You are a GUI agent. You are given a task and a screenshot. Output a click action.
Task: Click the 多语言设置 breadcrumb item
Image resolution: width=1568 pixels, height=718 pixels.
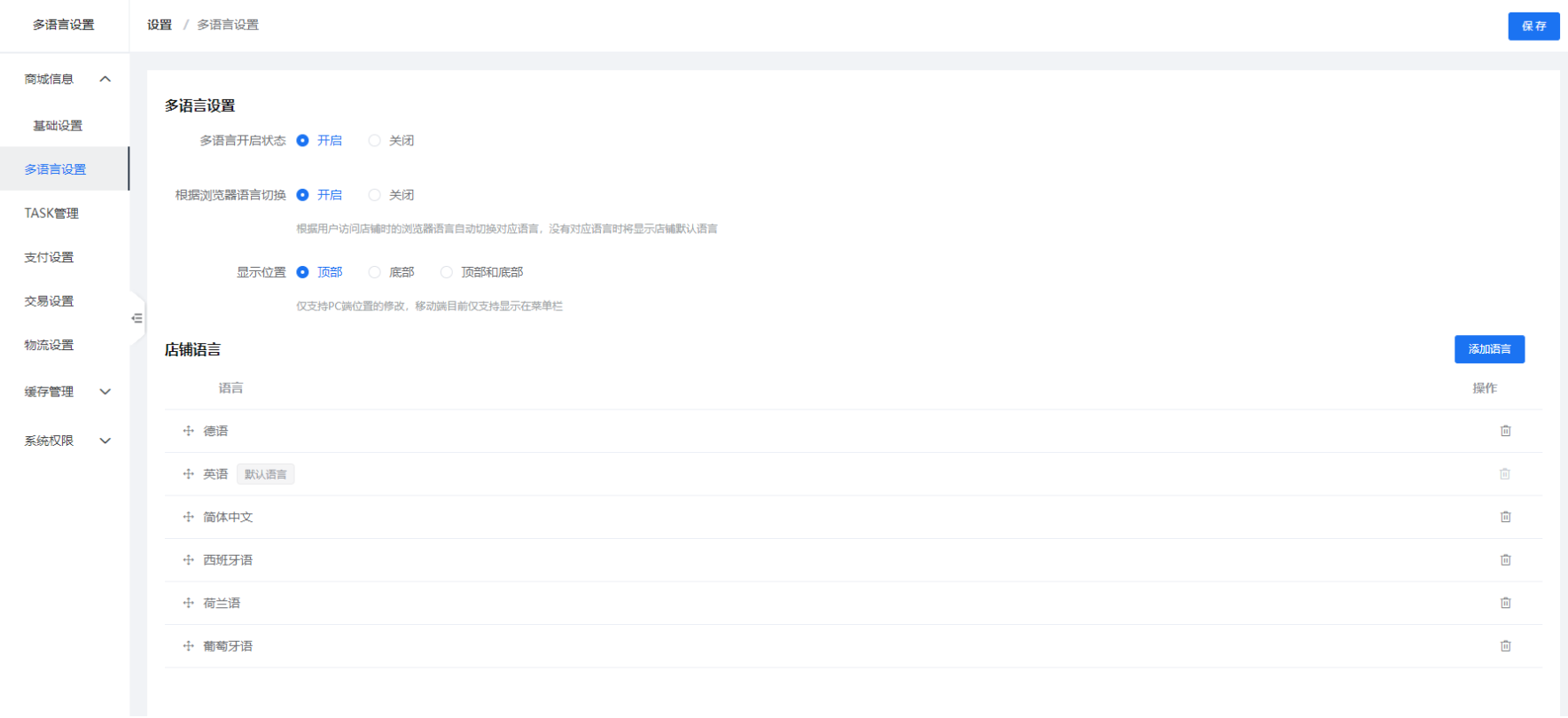tap(228, 25)
